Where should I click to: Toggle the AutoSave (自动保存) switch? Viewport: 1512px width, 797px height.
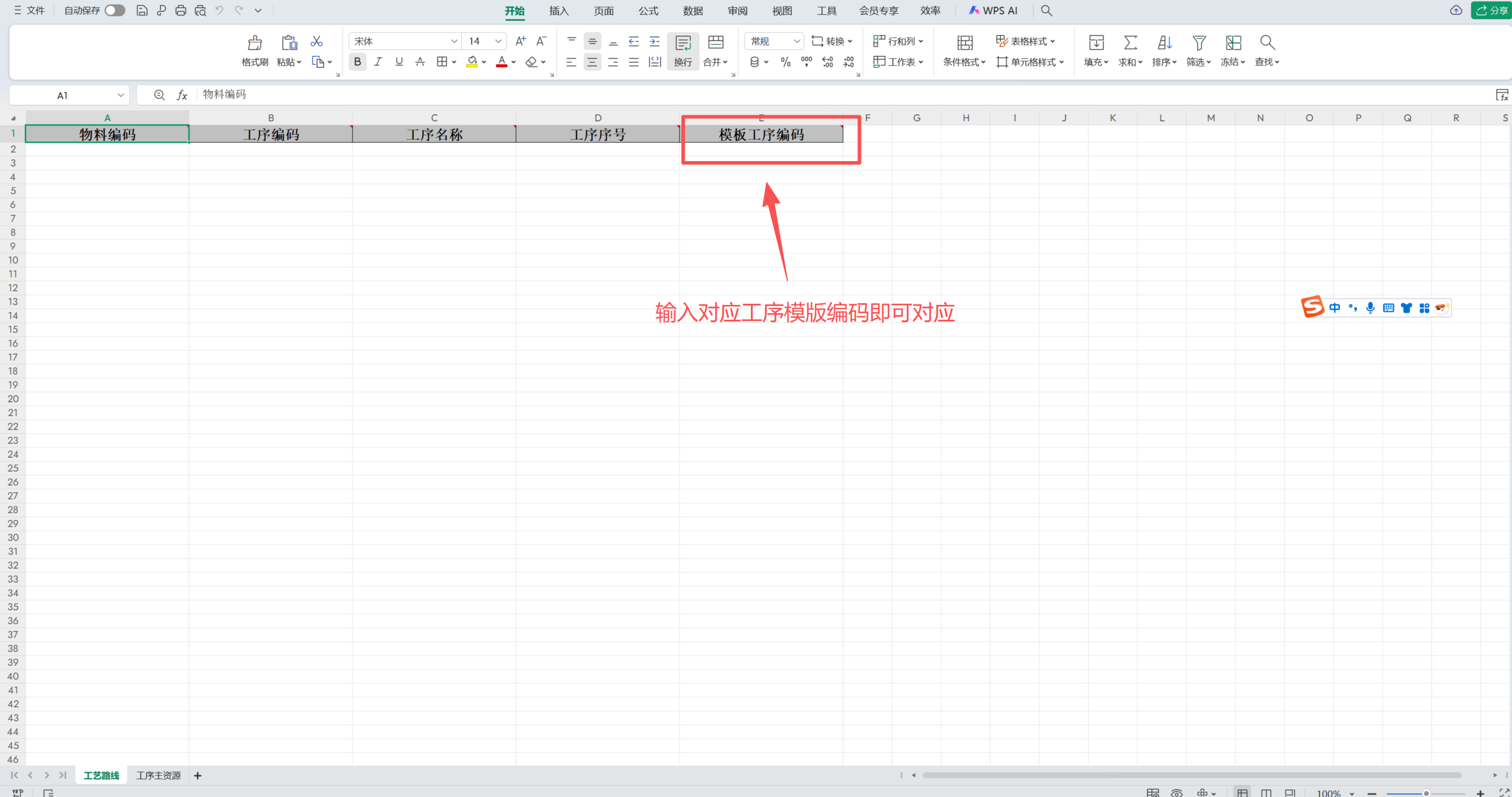pyautogui.click(x=115, y=11)
